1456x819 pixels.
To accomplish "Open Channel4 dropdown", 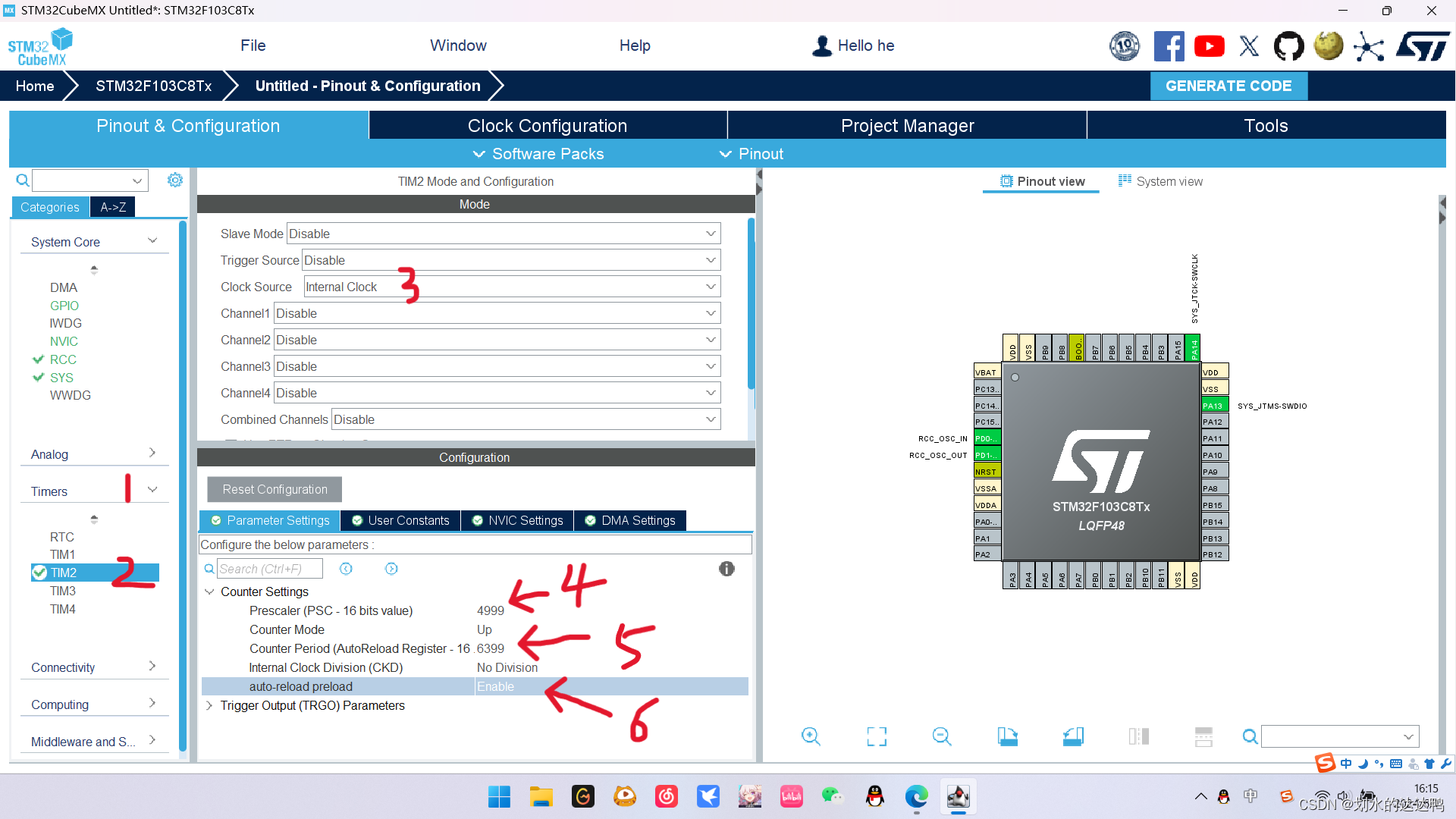I will [497, 393].
